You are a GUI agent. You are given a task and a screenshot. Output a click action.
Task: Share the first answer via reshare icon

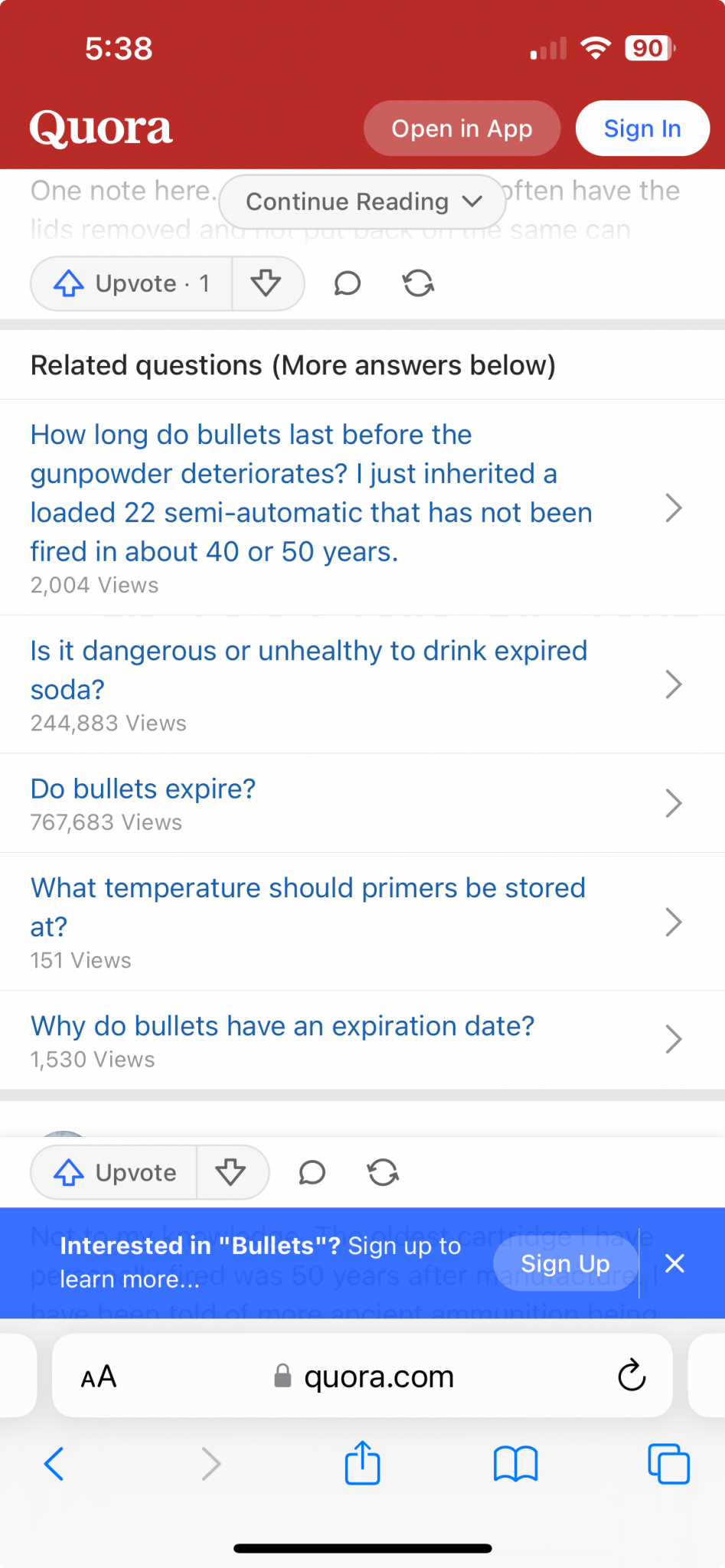(x=418, y=283)
